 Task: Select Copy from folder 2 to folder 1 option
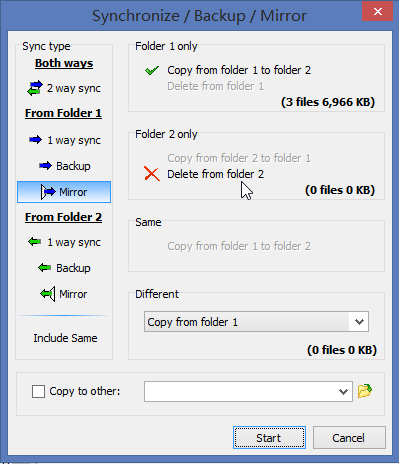(x=239, y=158)
